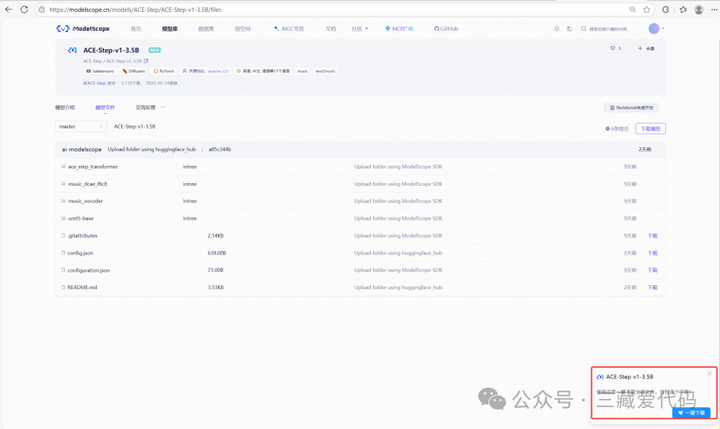Screen dimensions: 720x429
Task: Open the GitHub link in navbar
Action: 446,28
